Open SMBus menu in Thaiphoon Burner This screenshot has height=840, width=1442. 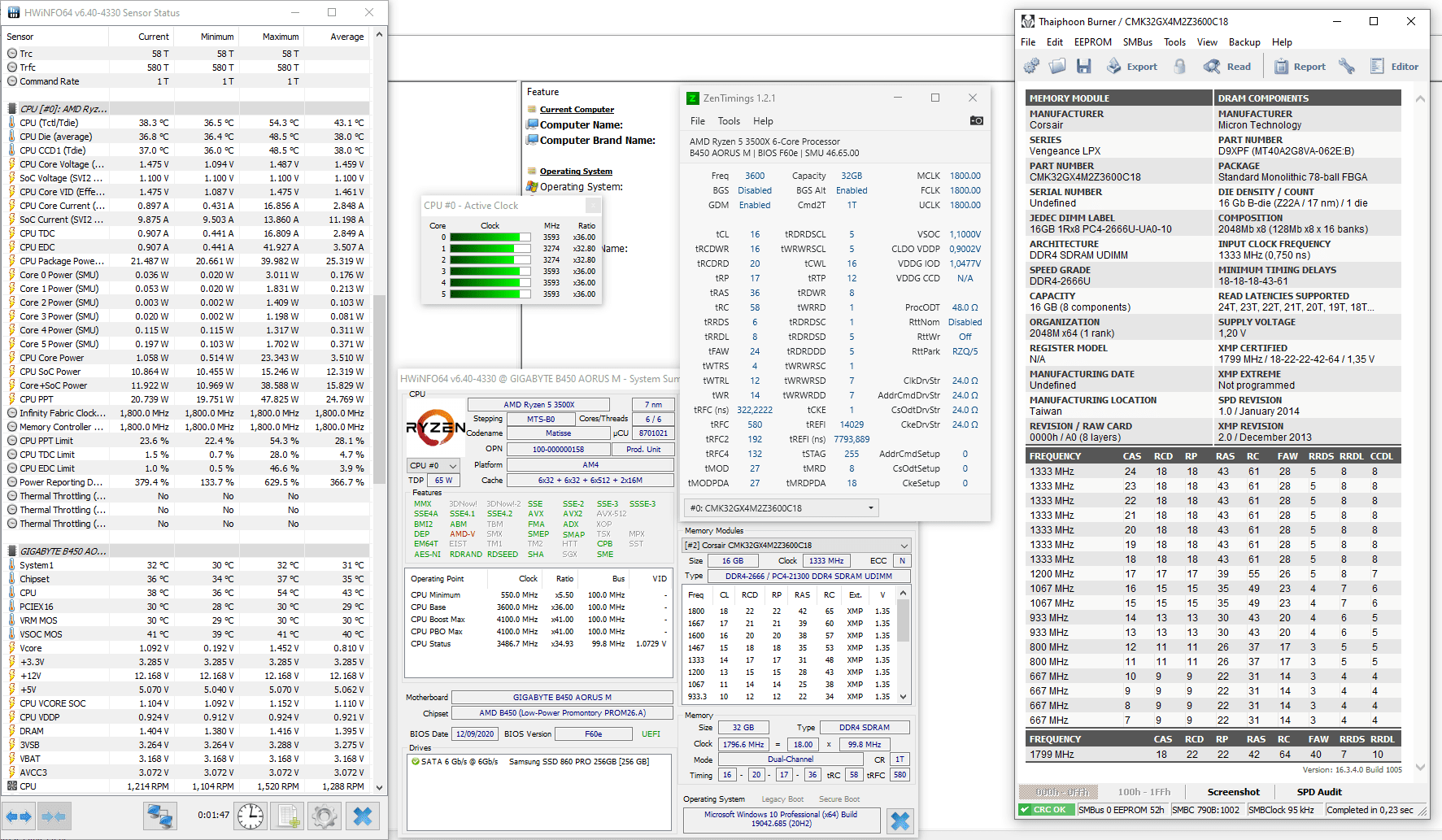click(1137, 42)
